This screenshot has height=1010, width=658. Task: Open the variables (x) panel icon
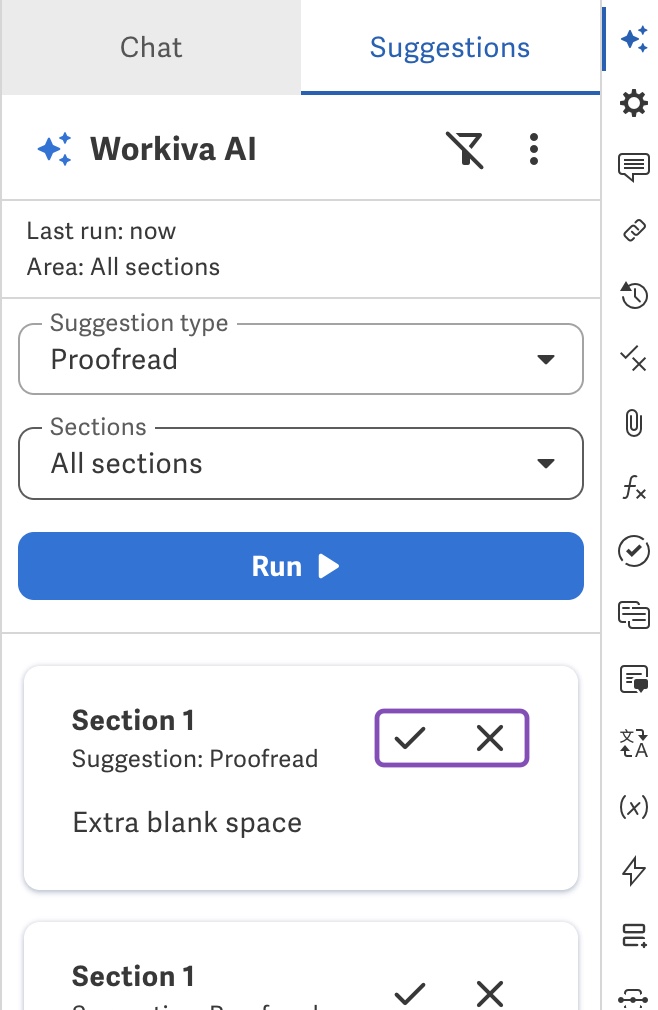634,806
